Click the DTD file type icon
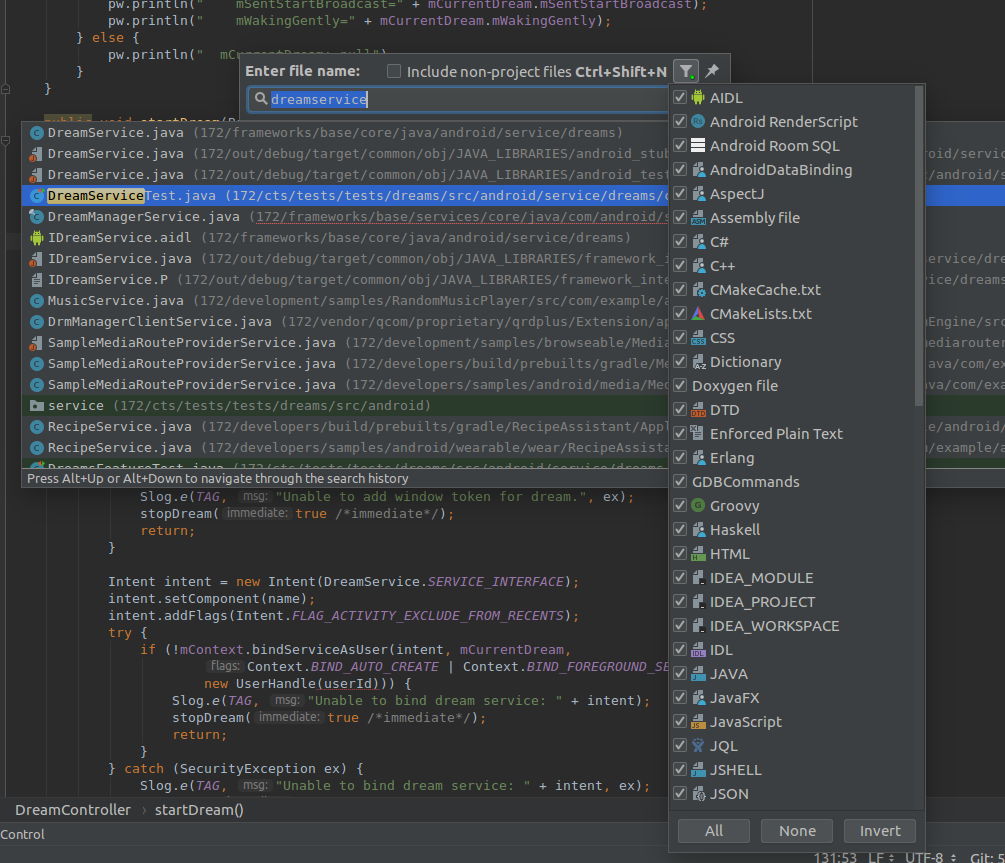Viewport: 1005px width, 863px height. pos(698,410)
